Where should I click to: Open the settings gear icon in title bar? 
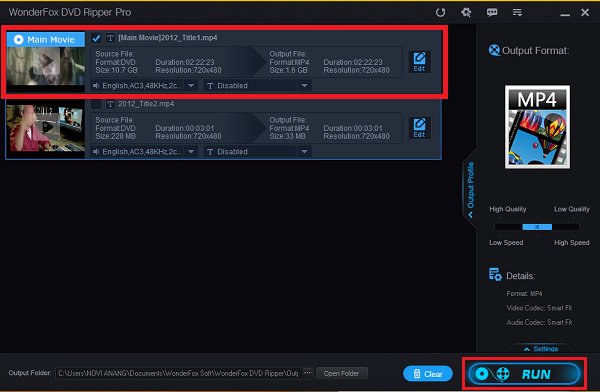click(466, 12)
